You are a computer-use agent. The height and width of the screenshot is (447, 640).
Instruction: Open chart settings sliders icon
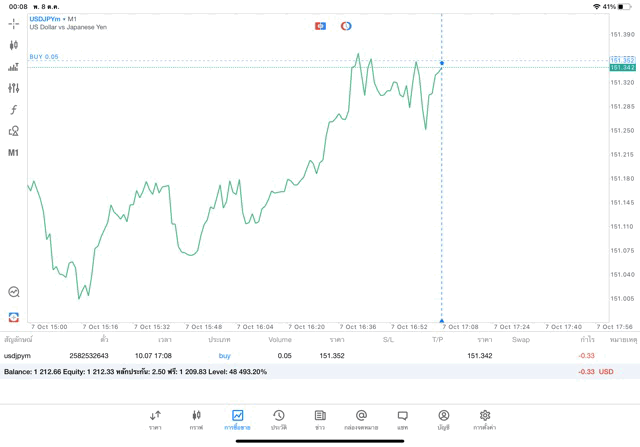(x=14, y=88)
